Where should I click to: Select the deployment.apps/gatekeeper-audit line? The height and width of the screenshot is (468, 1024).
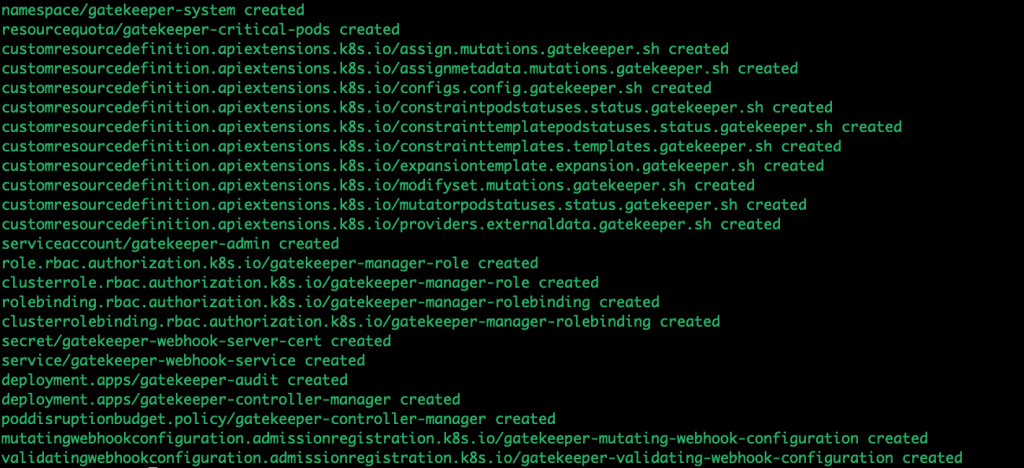pyautogui.click(x=174, y=380)
